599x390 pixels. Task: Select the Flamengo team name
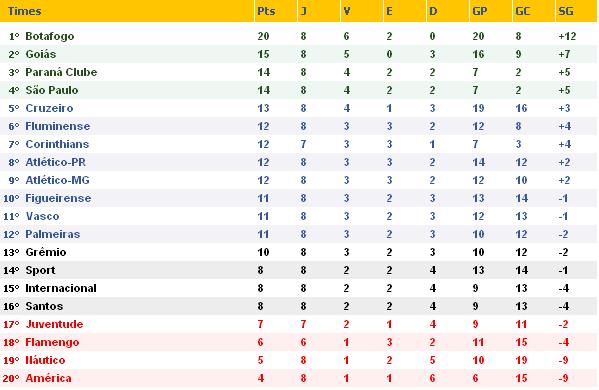pos(52,342)
